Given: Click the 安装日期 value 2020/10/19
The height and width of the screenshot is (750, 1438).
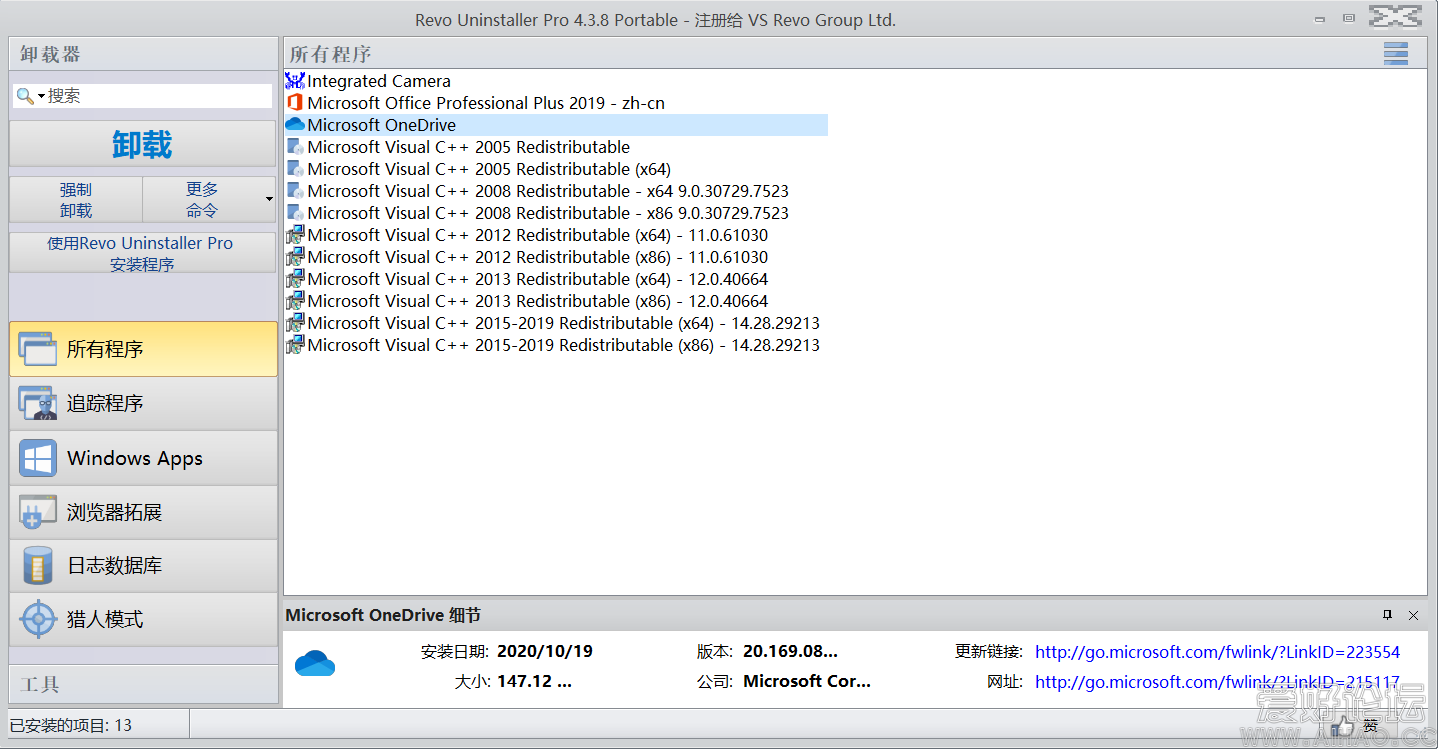Looking at the screenshot, I should point(545,651).
